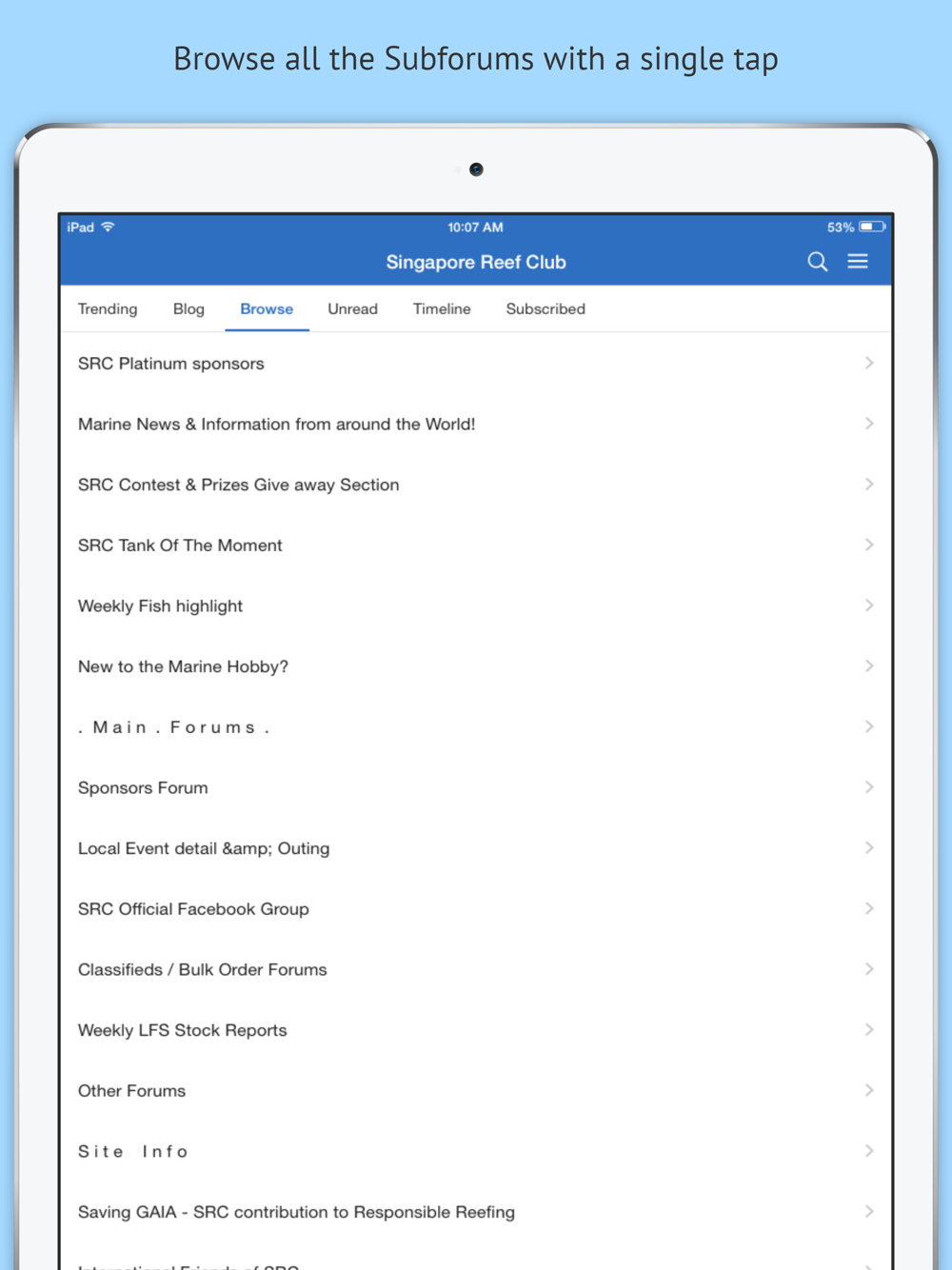This screenshot has height=1270, width=952.
Task: Expand chevron for Local Event detail row
Action: (869, 848)
